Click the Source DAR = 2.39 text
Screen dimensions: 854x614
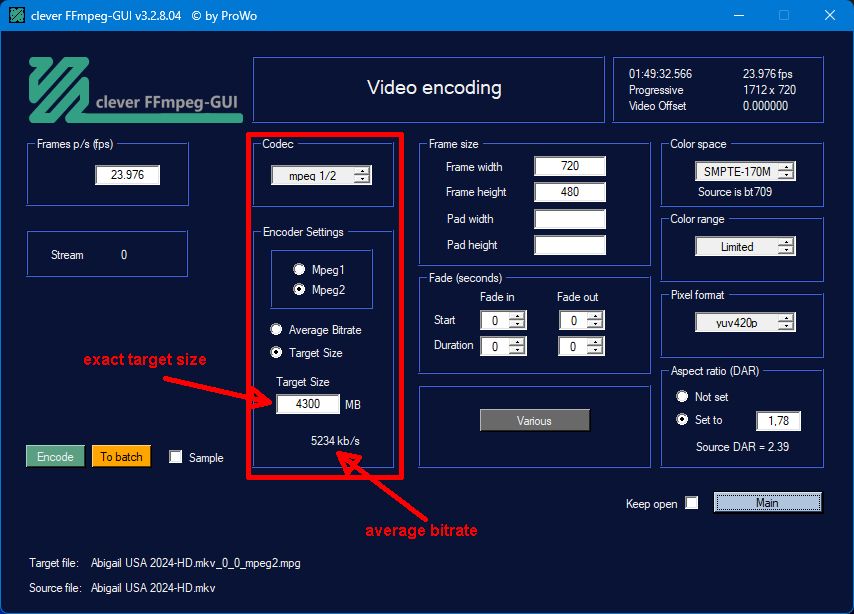tap(742, 447)
